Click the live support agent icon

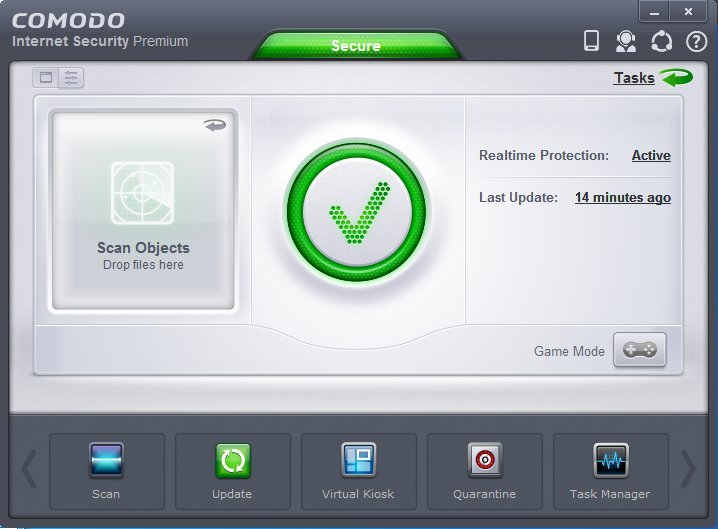click(626, 41)
